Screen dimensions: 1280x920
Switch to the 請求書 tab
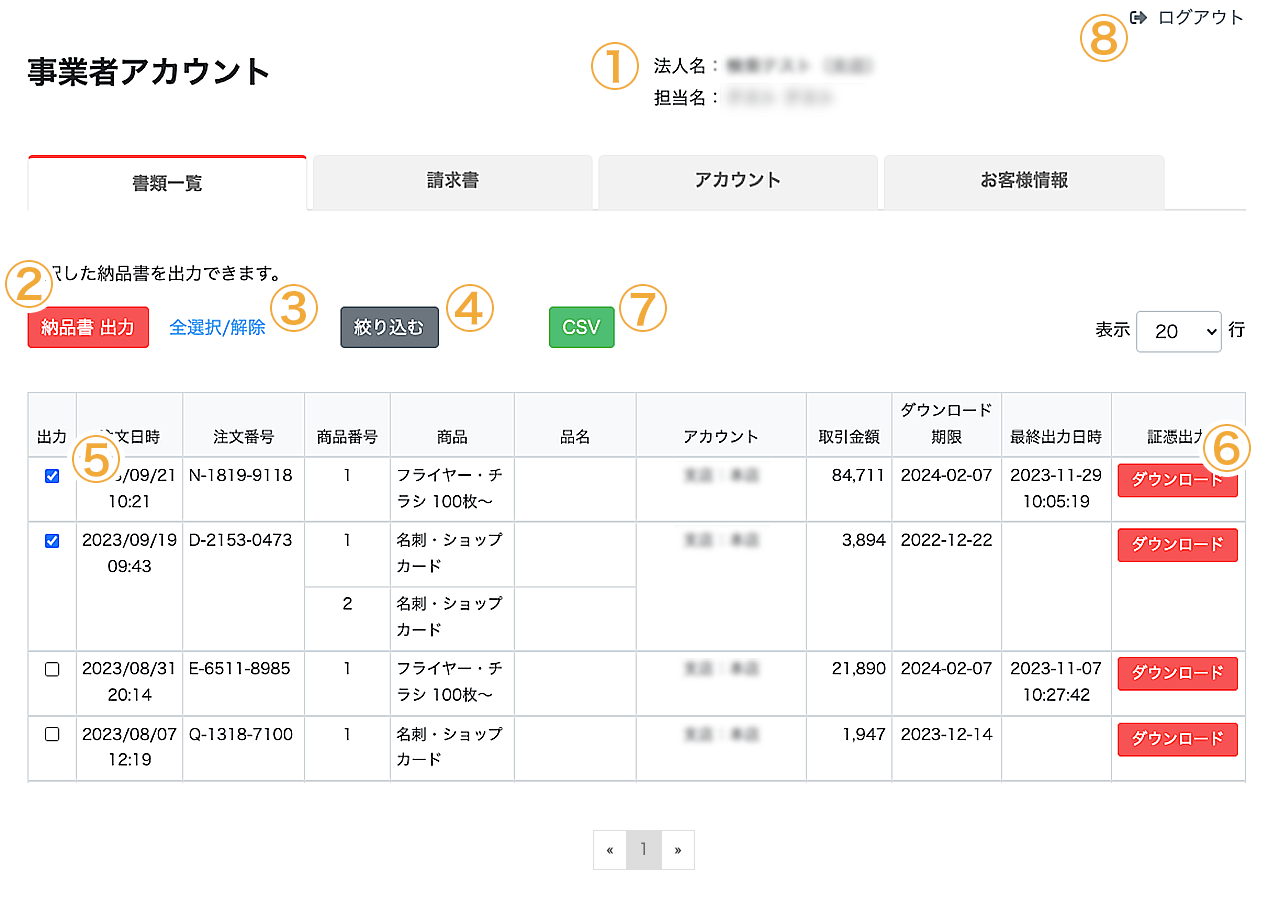coord(452,181)
